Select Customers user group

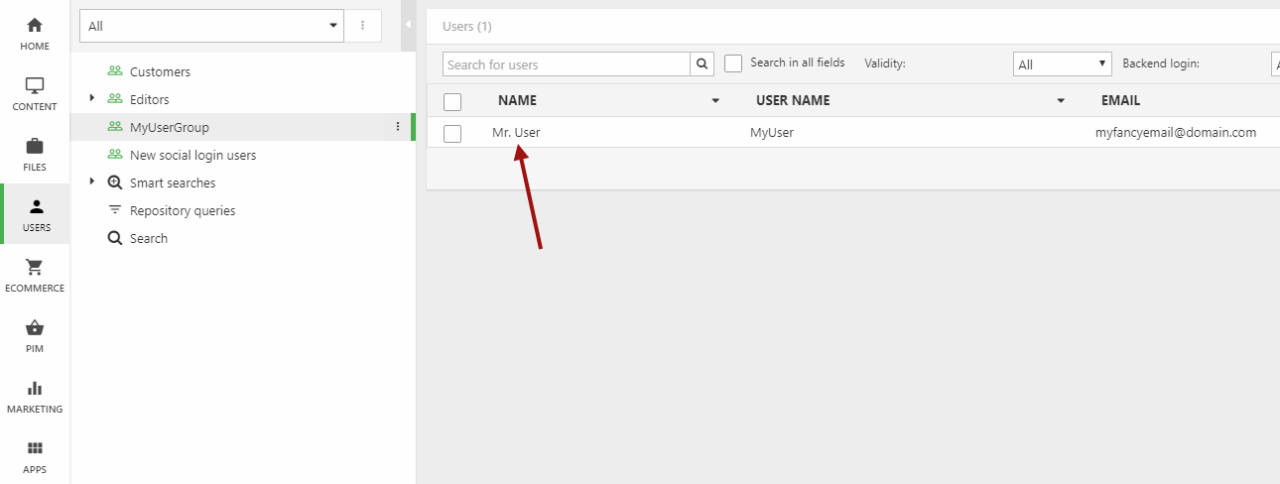(159, 72)
